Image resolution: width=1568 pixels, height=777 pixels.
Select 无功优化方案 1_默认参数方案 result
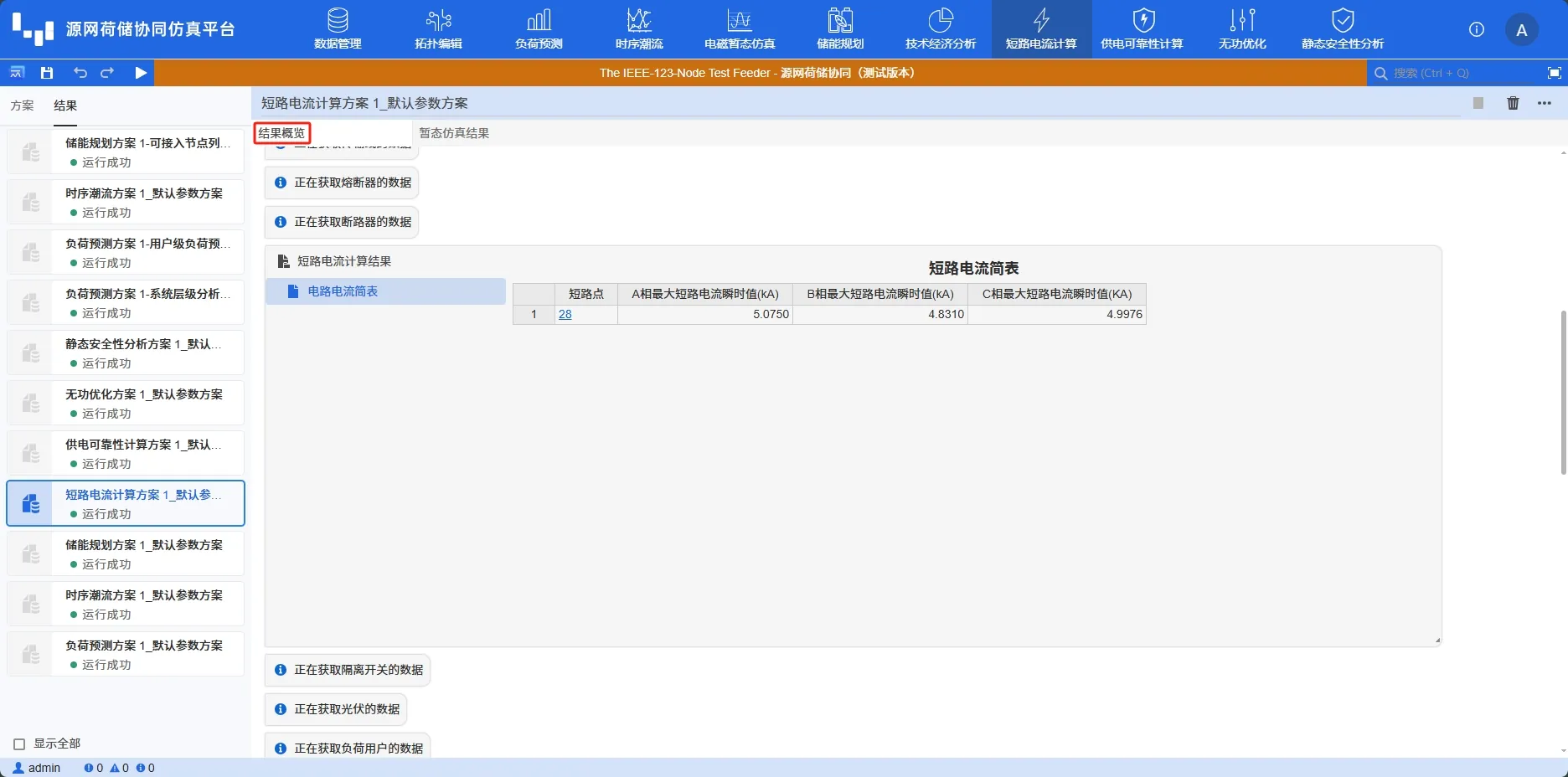(126, 403)
